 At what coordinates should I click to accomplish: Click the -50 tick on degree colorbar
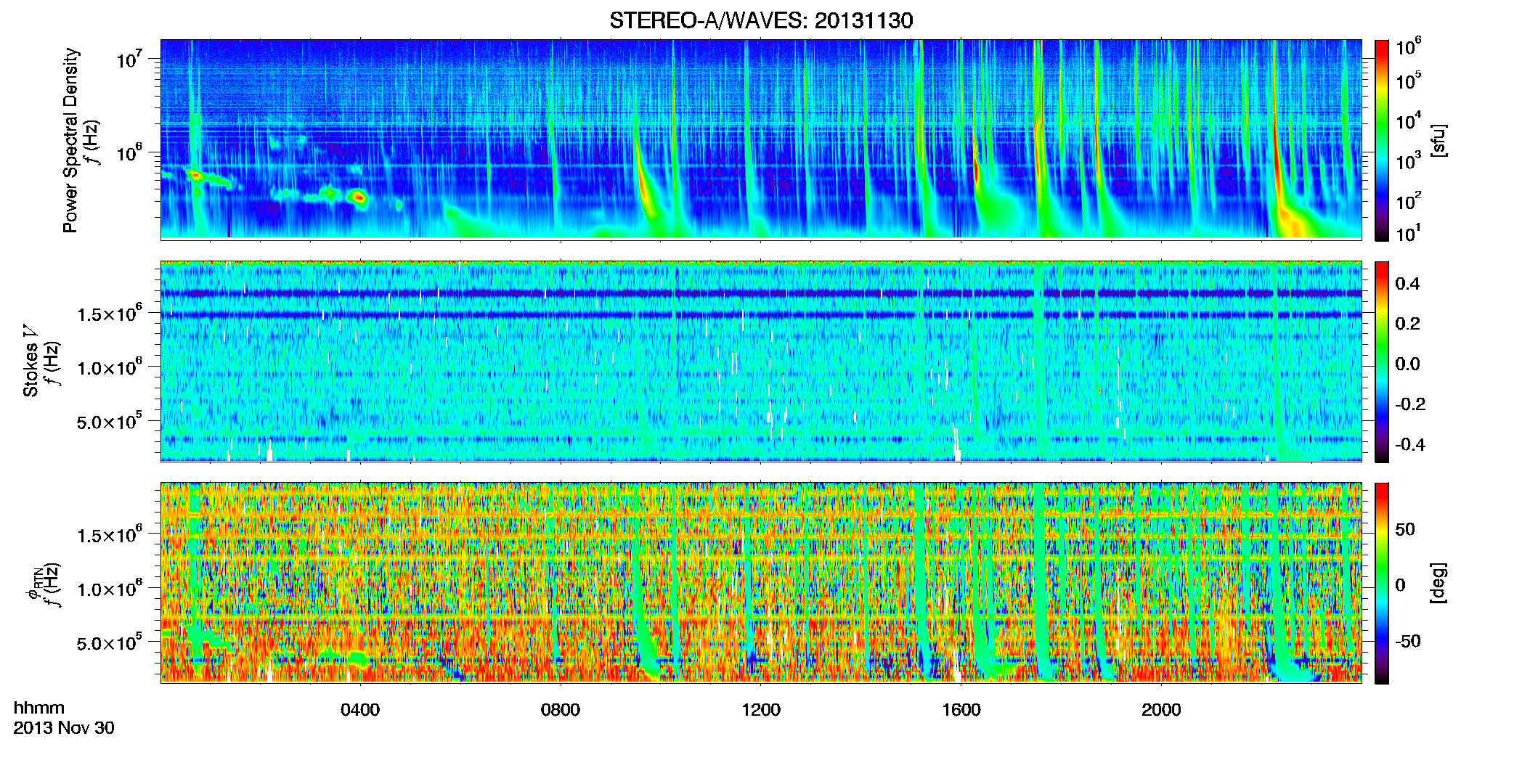(x=1407, y=641)
